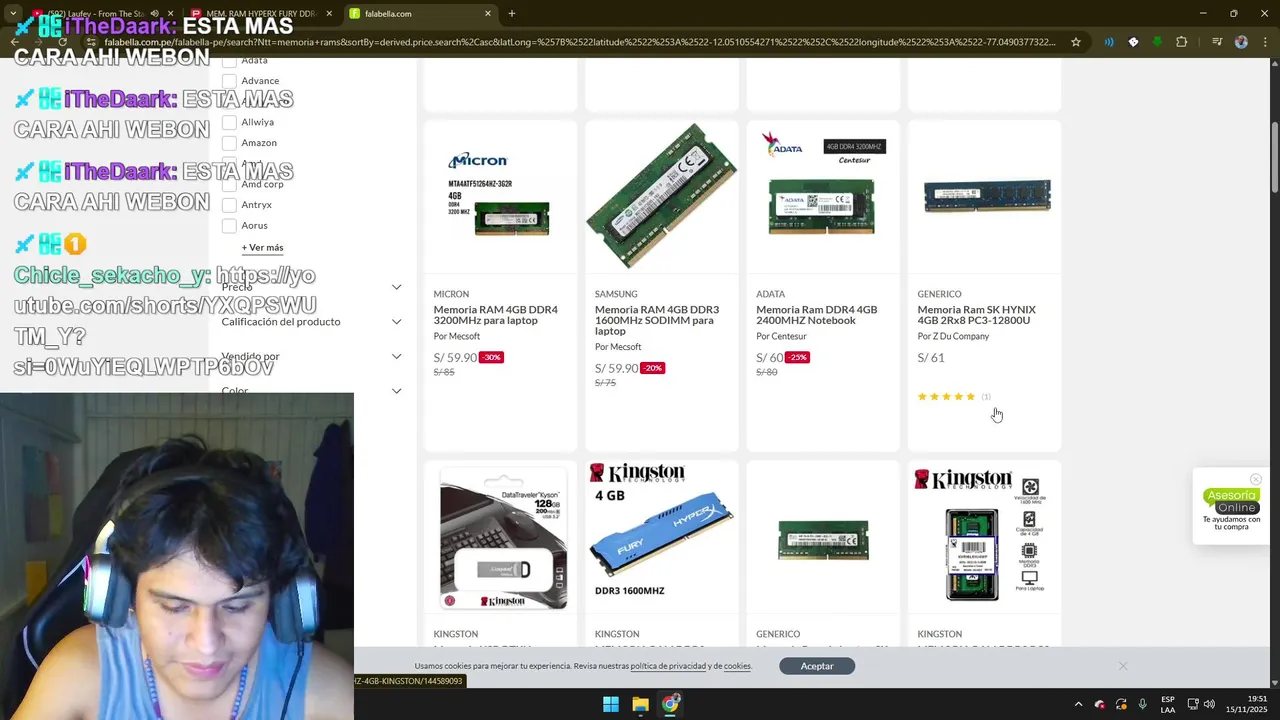Open the volume tray icon
1280x720 pixels.
point(1209,704)
